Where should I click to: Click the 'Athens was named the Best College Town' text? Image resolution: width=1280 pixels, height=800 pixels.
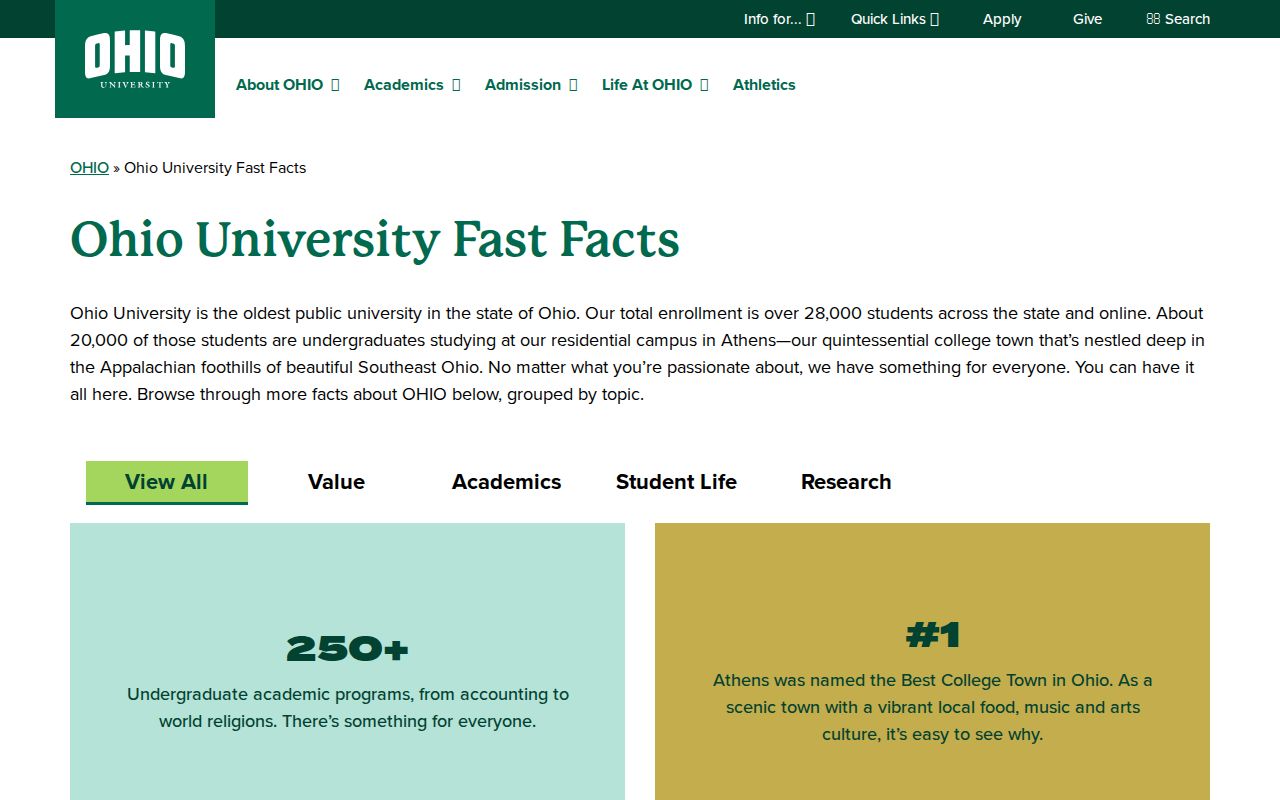click(x=933, y=707)
